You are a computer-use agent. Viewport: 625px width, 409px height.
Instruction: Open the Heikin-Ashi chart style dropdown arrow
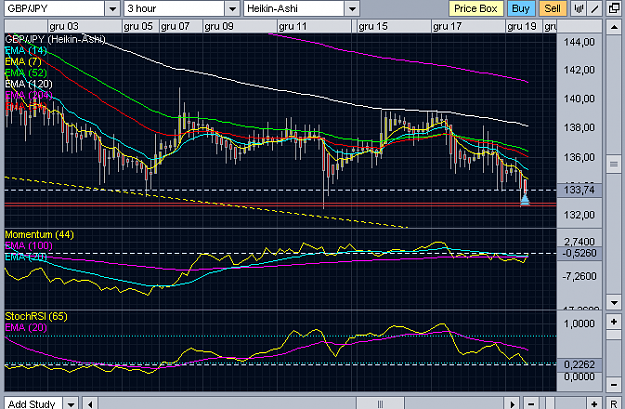coord(352,9)
